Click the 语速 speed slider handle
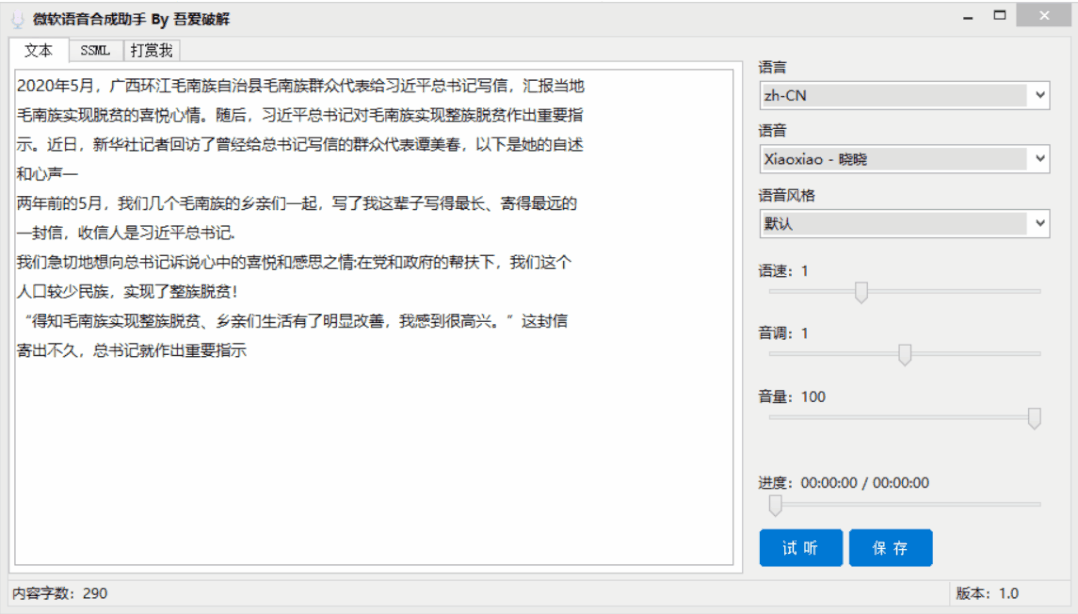 (x=861, y=291)
